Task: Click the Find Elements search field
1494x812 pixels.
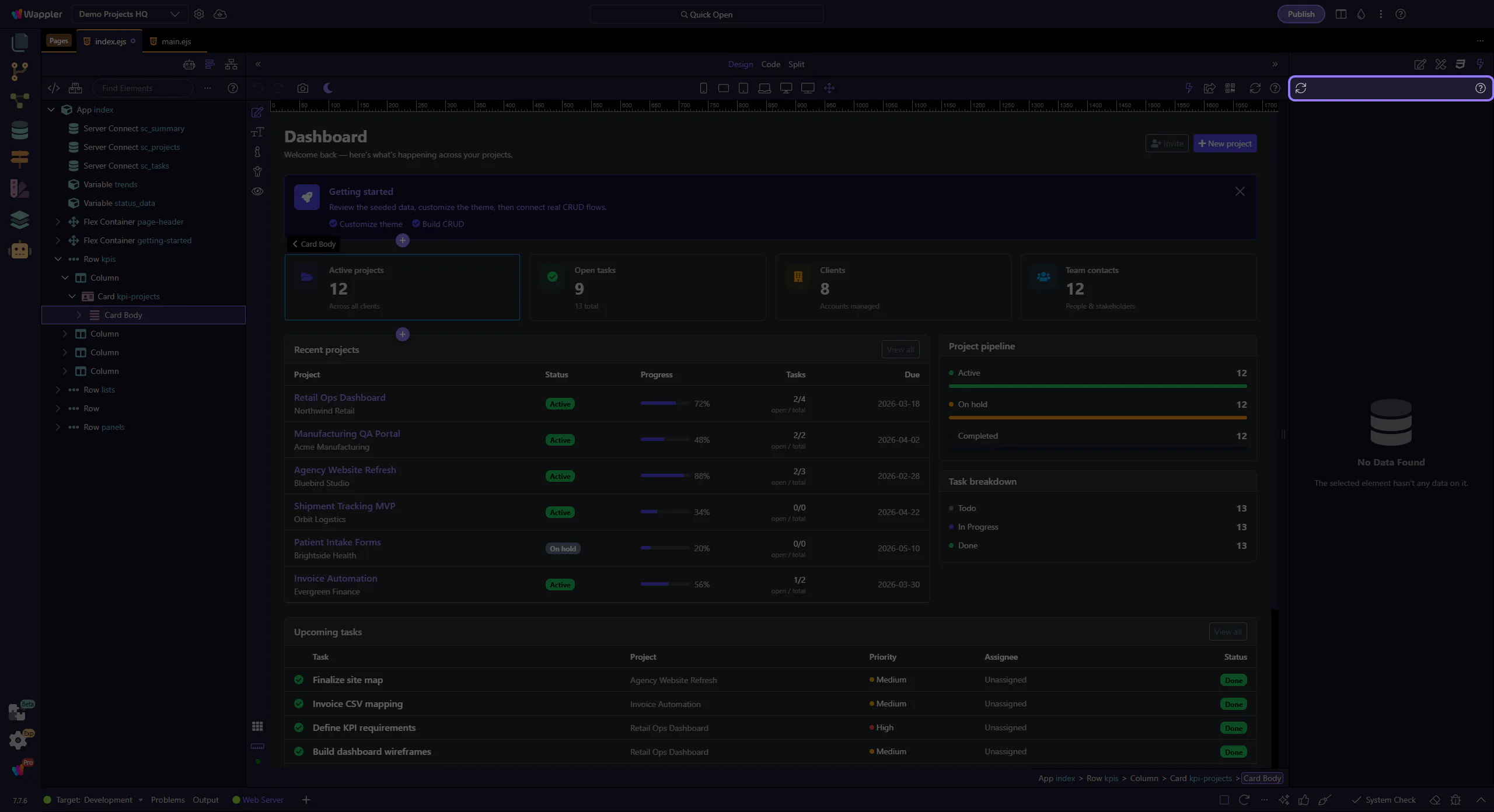Action: 142,88
